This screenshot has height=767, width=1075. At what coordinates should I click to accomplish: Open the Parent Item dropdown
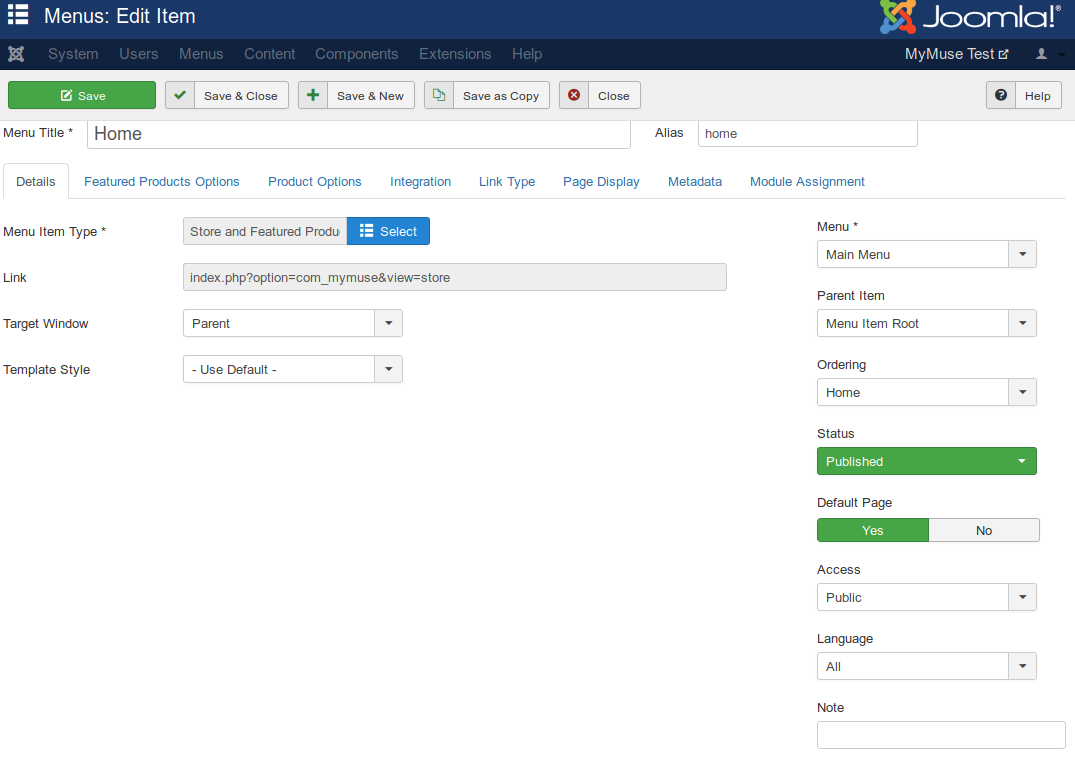point(926,324)
